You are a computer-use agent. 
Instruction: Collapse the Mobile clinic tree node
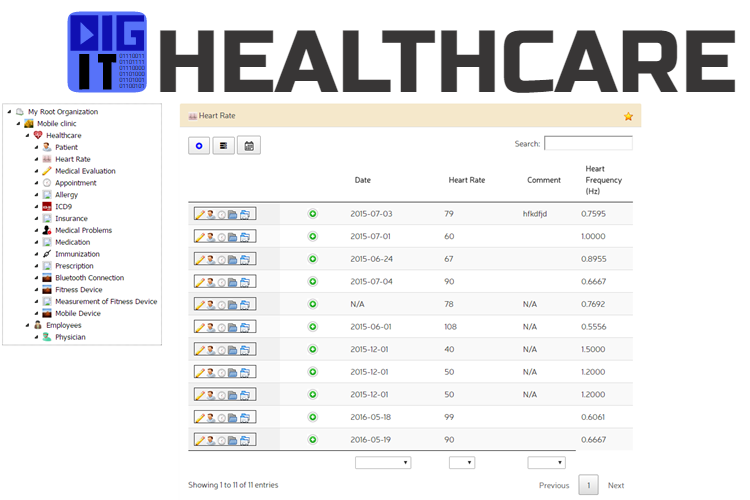click(18, 123)
